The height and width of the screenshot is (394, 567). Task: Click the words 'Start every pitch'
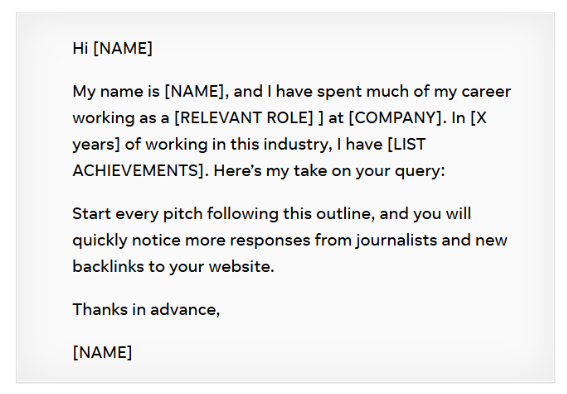click(137, 214)
